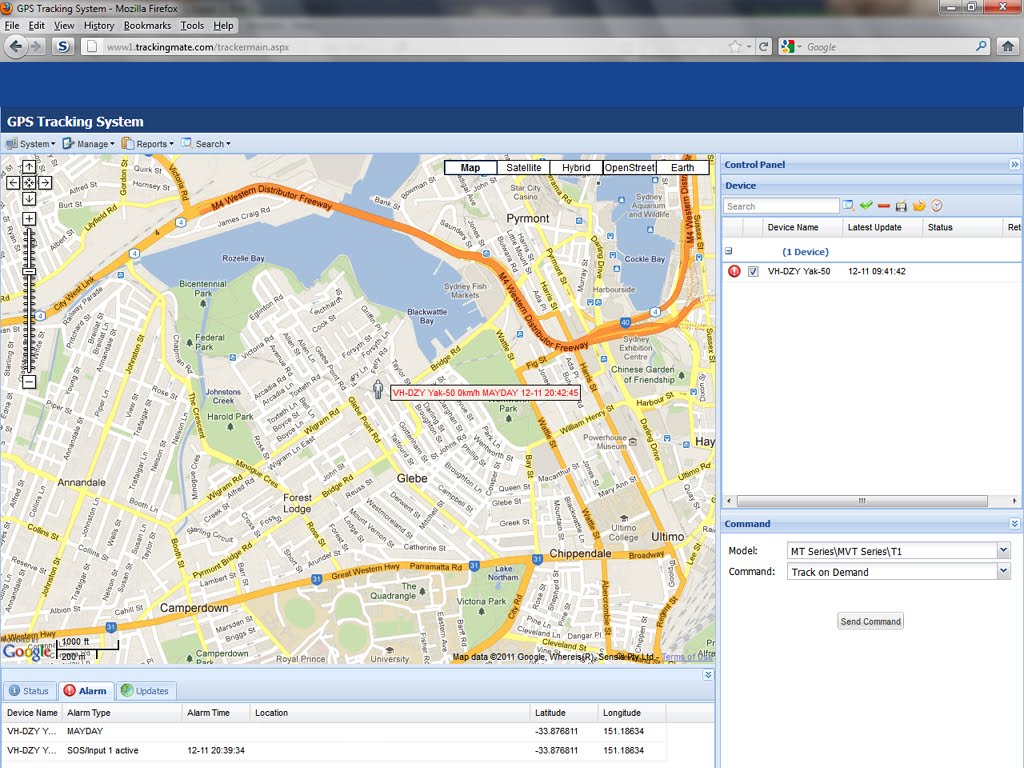Zoom out map with minus button
Viewport: 1024px width, 768px height.
pyautogui.click(x=29, y=381)
